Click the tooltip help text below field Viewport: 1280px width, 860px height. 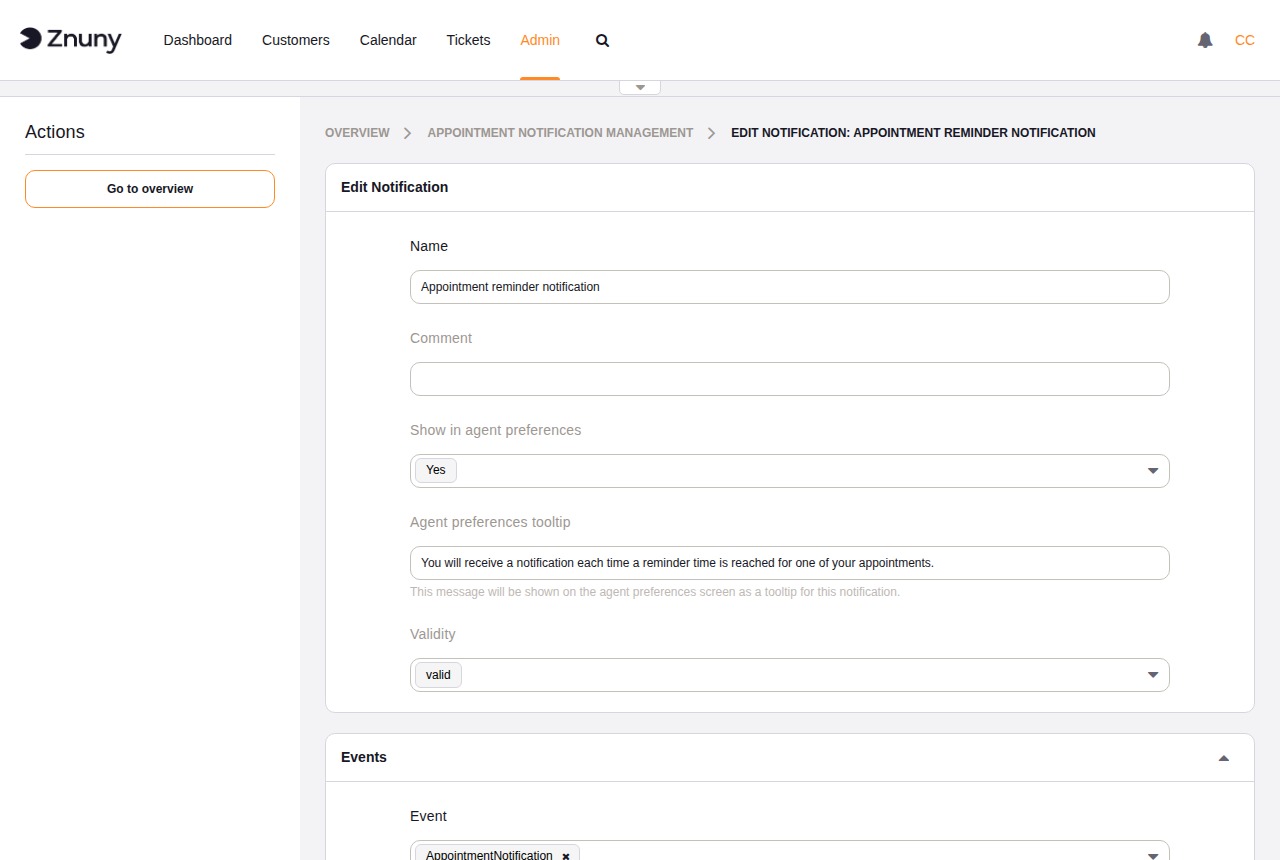point(655,592)
